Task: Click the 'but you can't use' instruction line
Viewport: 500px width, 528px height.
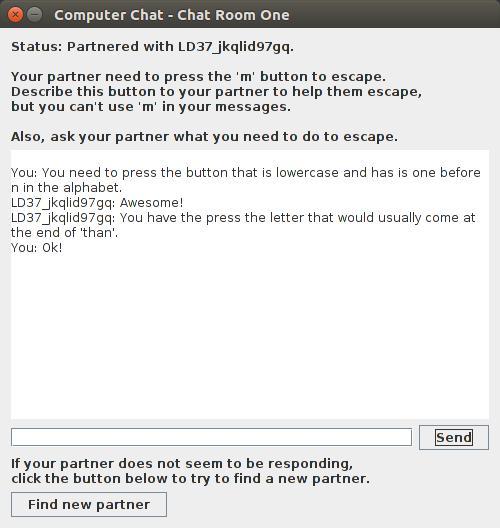Action: coord(151,107)
